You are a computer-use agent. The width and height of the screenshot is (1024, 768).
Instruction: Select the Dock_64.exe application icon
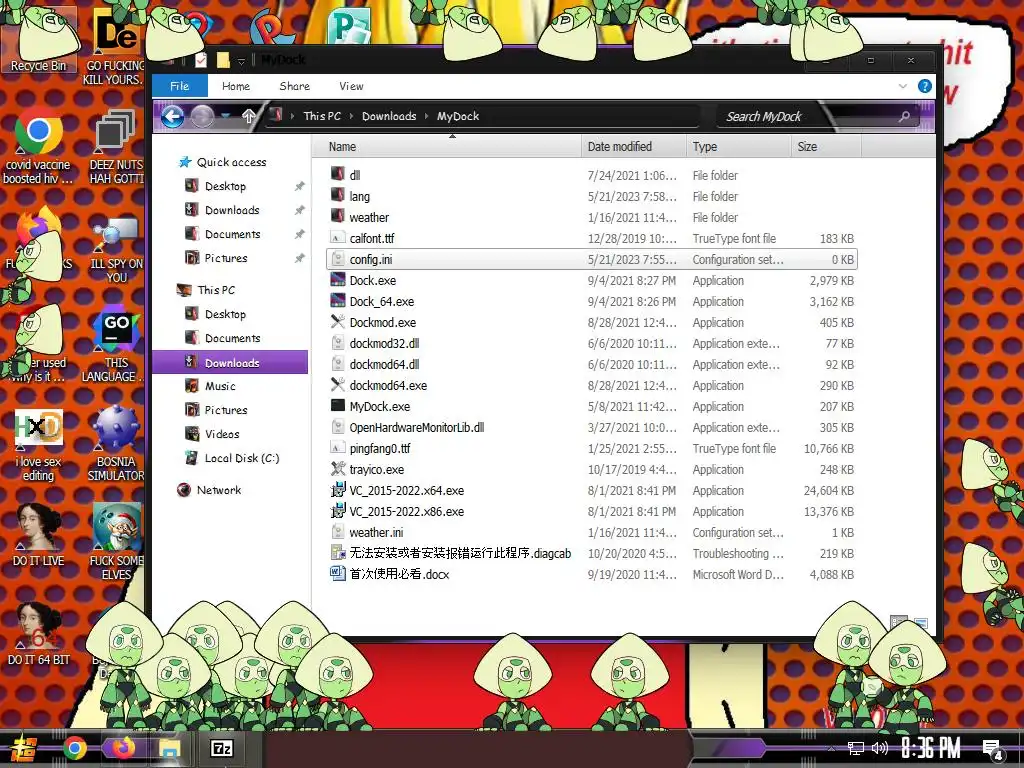point(338,301)
